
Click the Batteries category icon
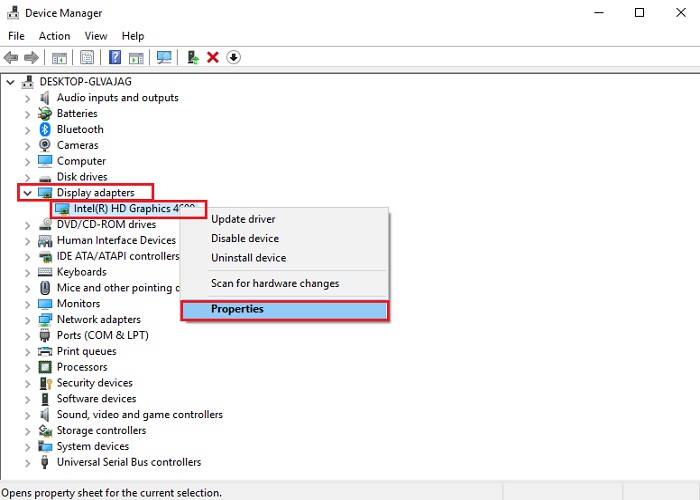45,113
